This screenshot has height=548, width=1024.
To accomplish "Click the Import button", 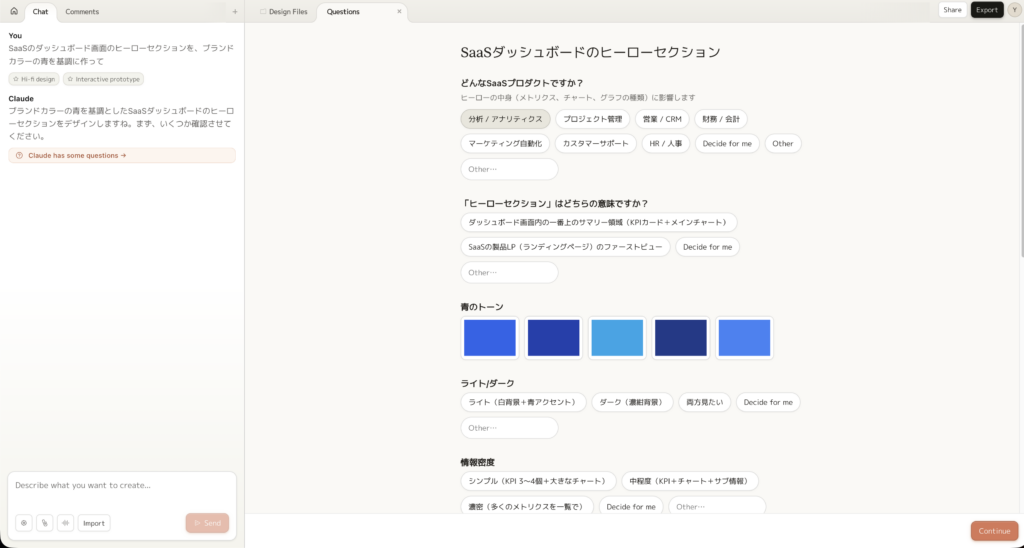I will click(x=94, y=523).
